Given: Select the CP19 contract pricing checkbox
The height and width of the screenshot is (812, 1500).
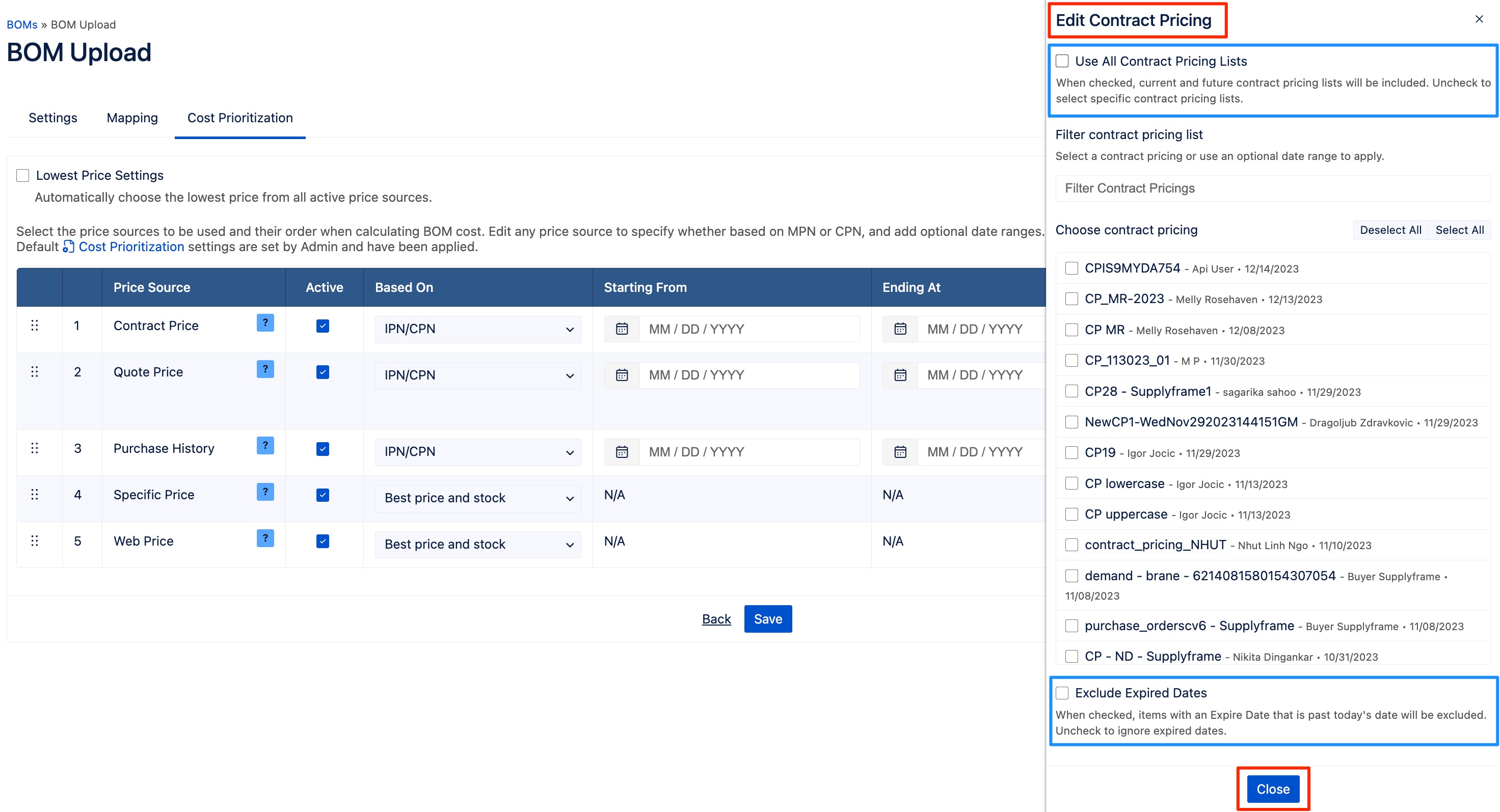Looking at the screenshot, I should pos(1071,453).
